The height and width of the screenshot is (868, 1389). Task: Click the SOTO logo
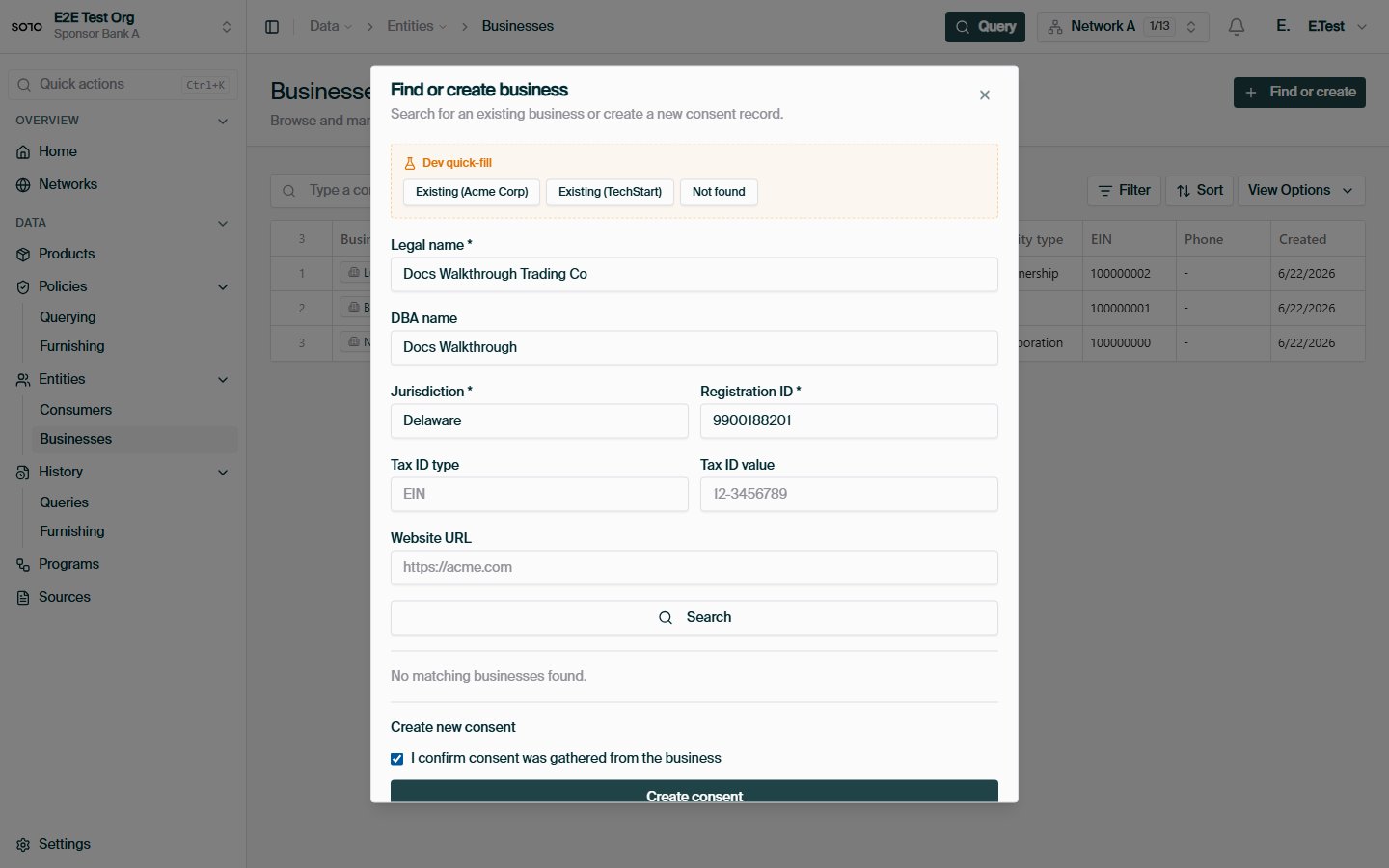26,27
